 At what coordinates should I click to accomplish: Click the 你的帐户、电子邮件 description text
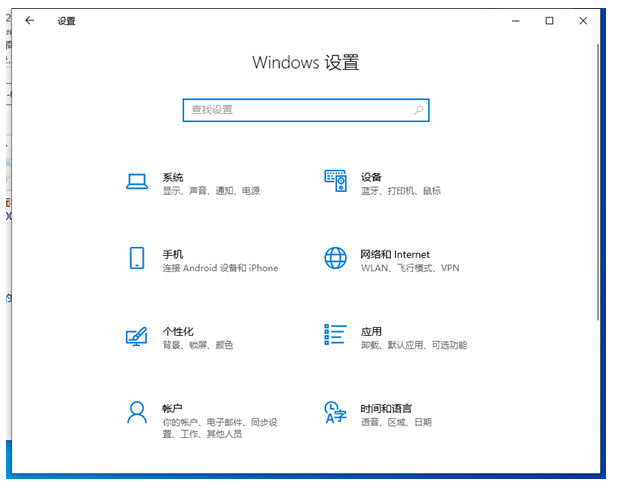coord(220,428)
